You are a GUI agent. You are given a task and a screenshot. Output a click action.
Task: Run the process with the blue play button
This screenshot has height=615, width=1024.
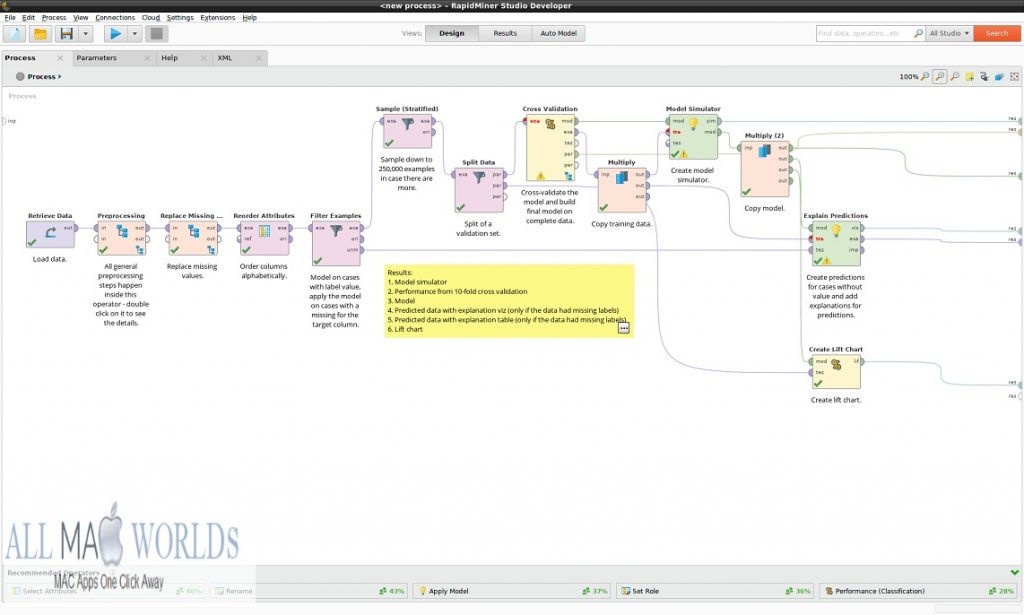tap(115, 33)
